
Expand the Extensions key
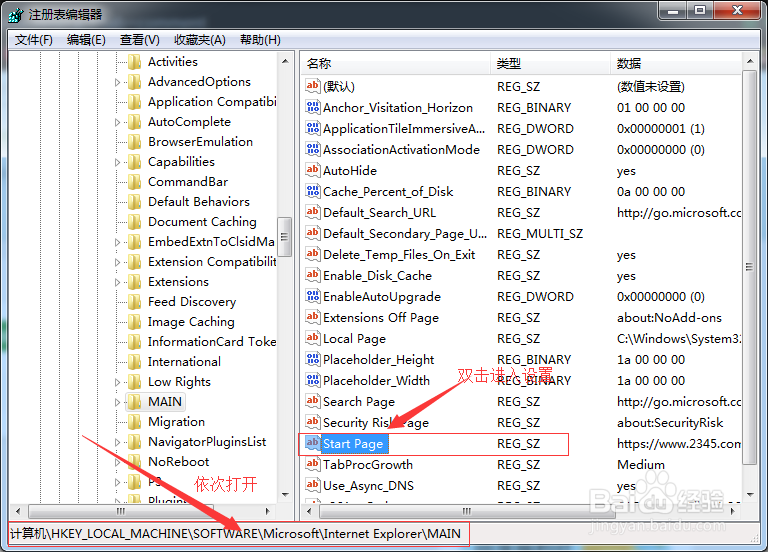tap(118, 282)
